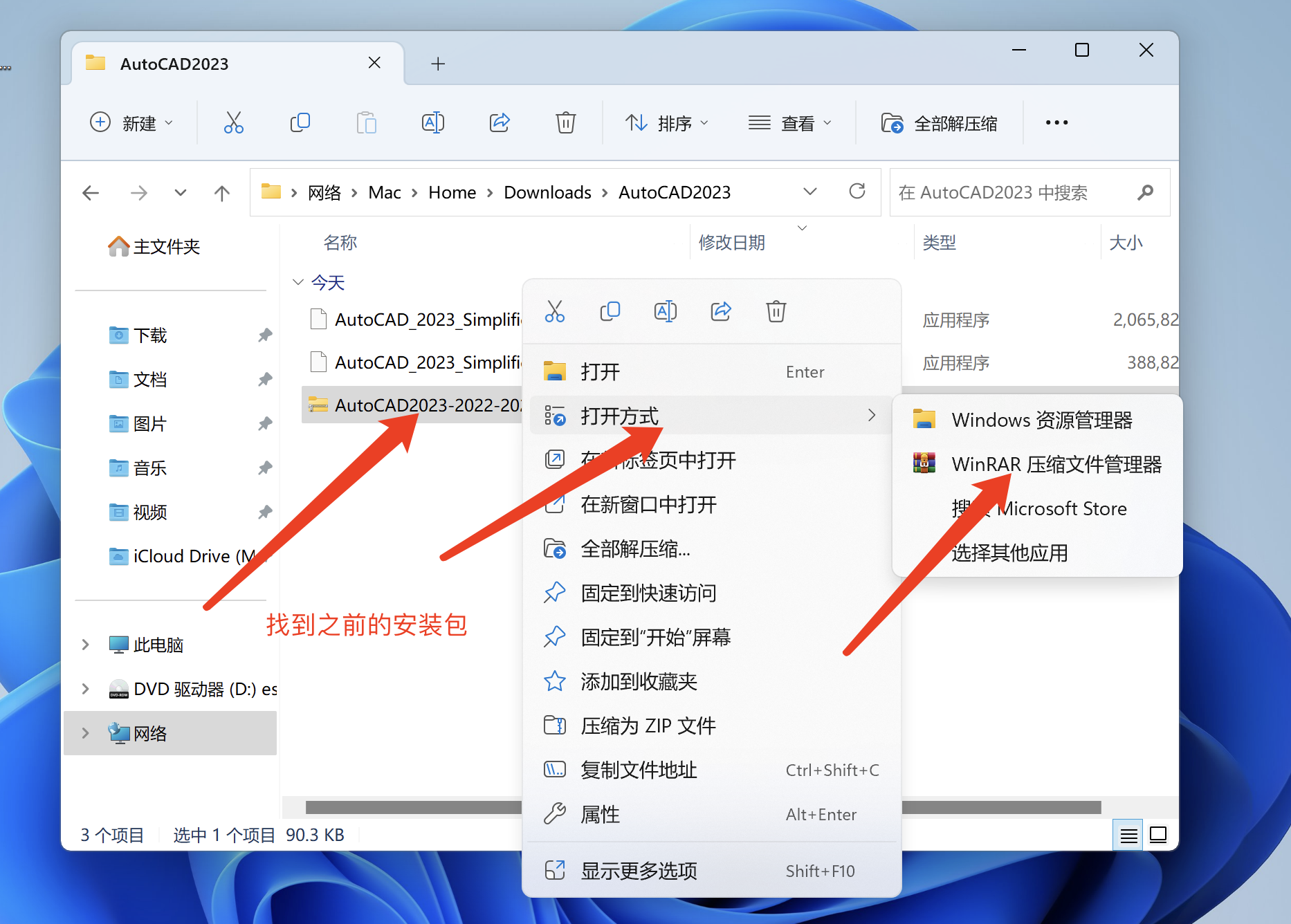1291x924 pixels.
Task: Open with Windows 资源管理器
Action: click(x=1037, y=420)
